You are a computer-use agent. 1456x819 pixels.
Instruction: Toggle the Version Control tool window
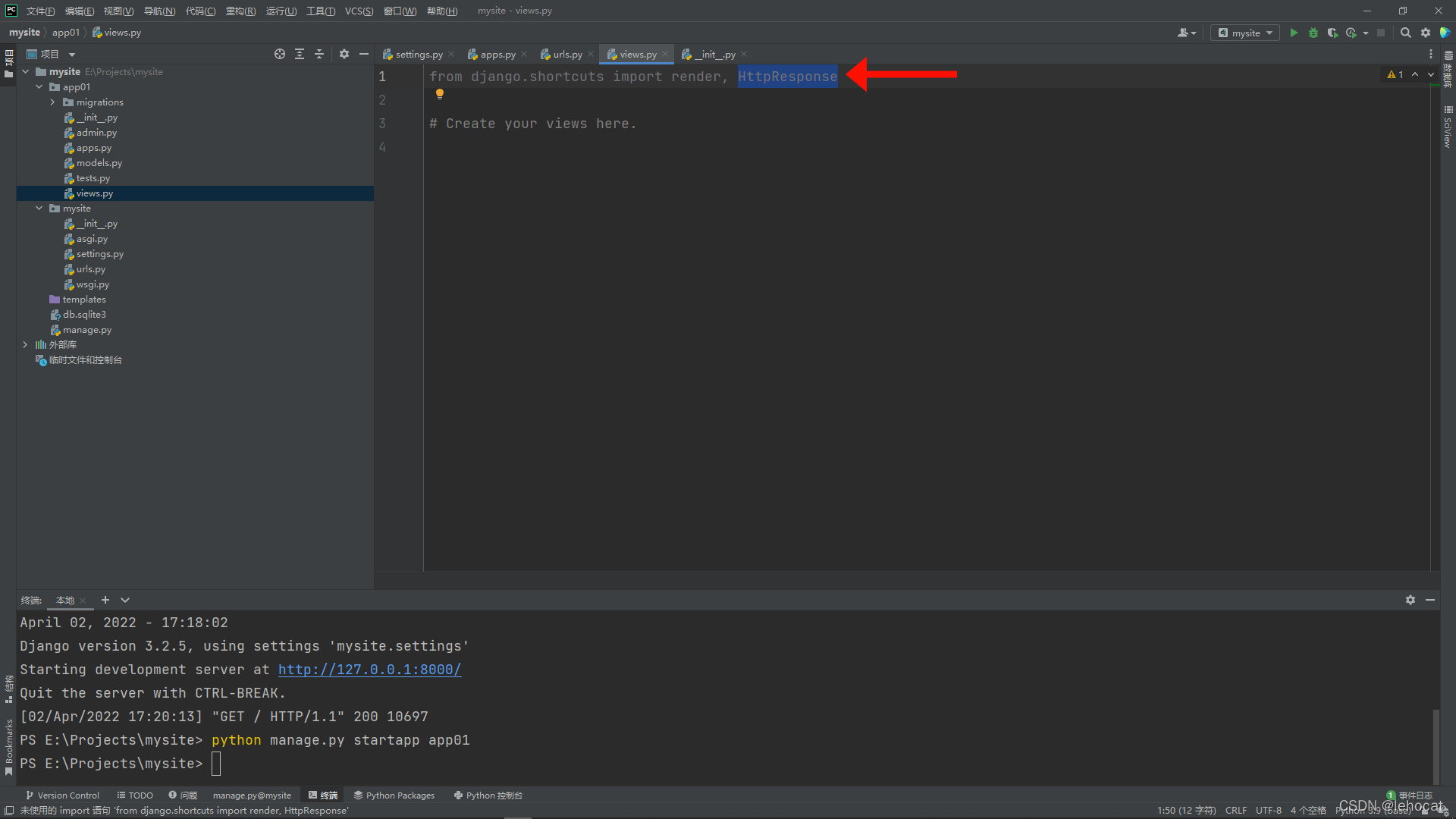[x=62, y=795]
